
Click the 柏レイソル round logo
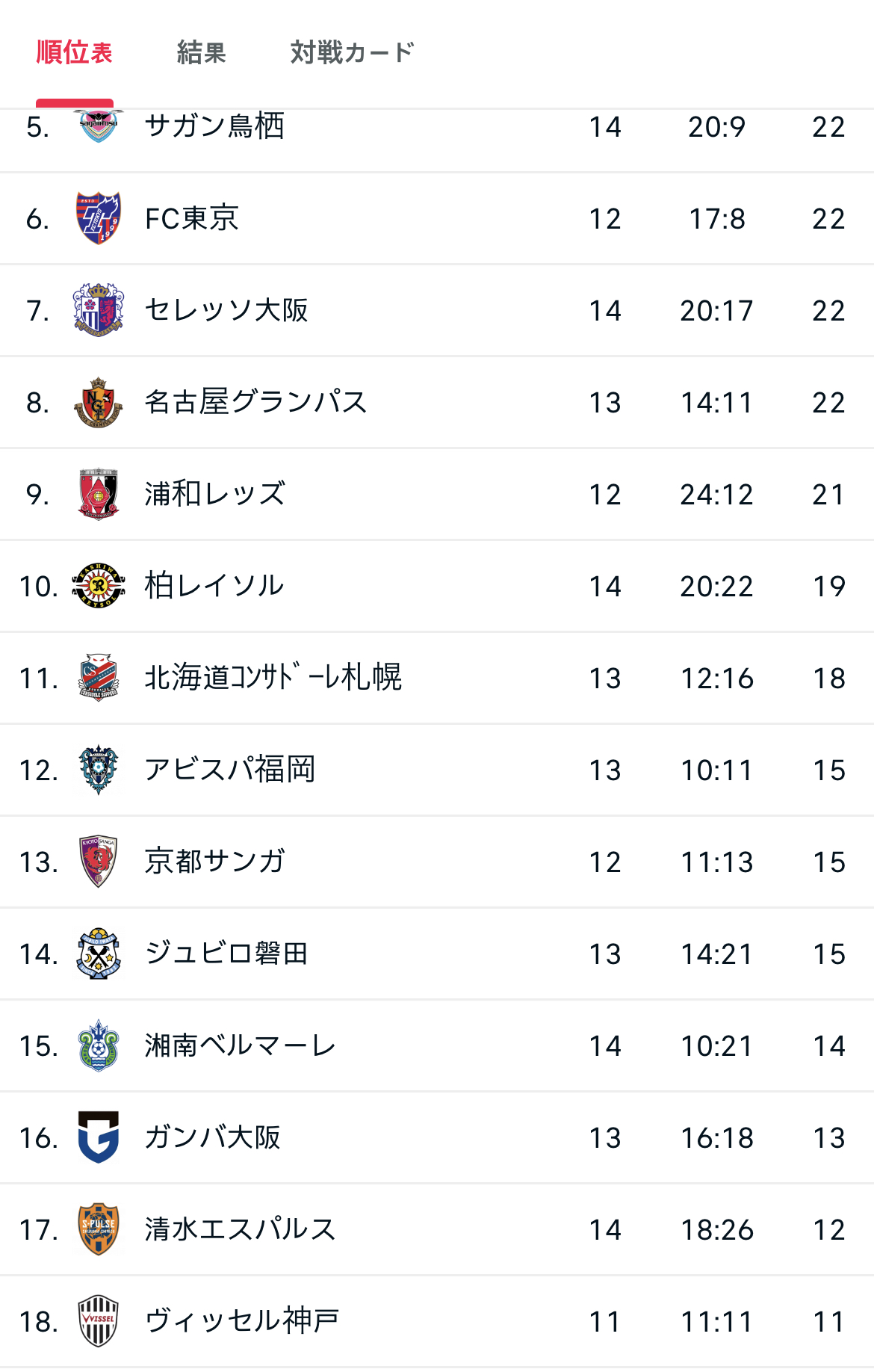pyautogui.click(x=98, y=586)
